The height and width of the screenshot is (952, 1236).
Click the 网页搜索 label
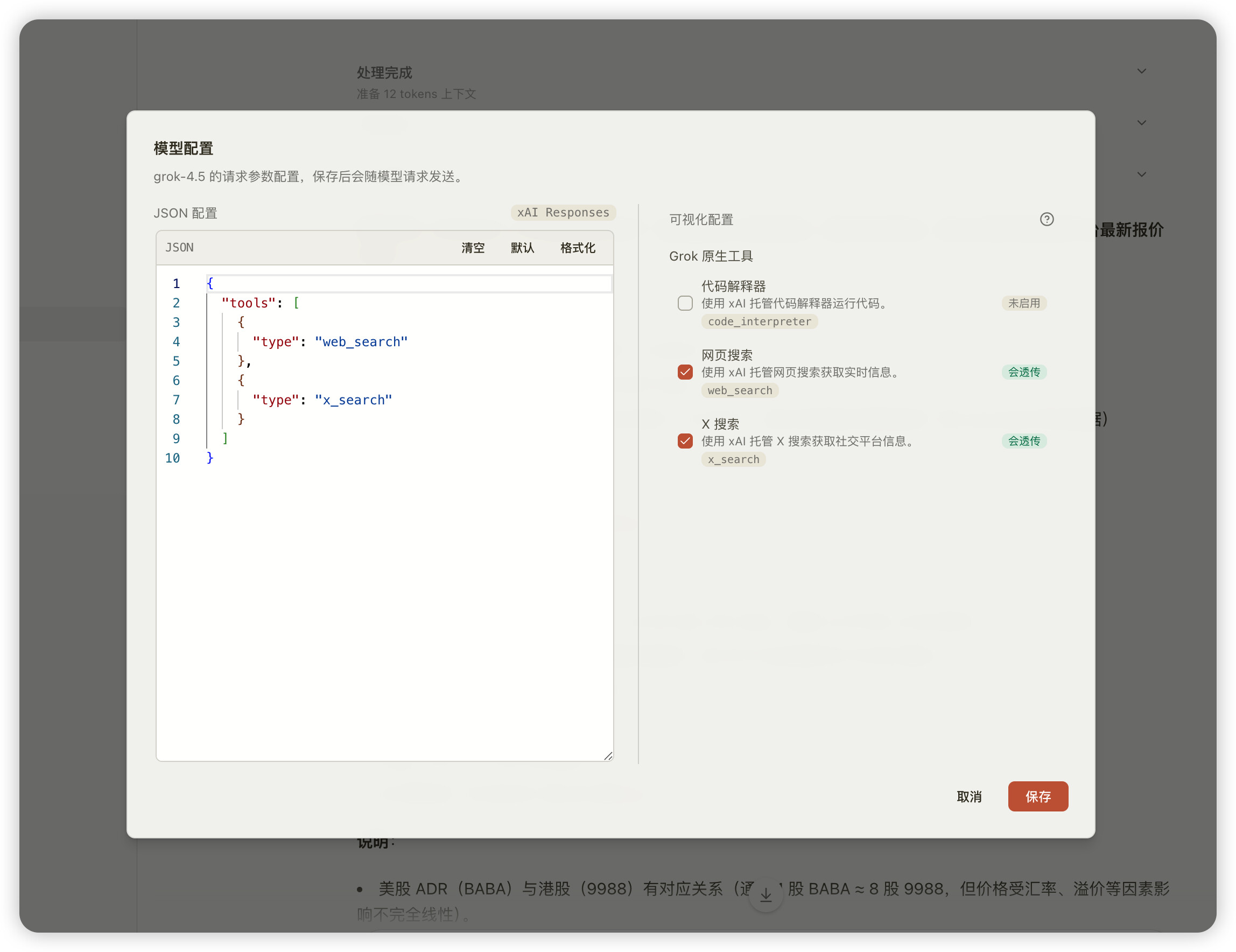[x=727, y=355]
